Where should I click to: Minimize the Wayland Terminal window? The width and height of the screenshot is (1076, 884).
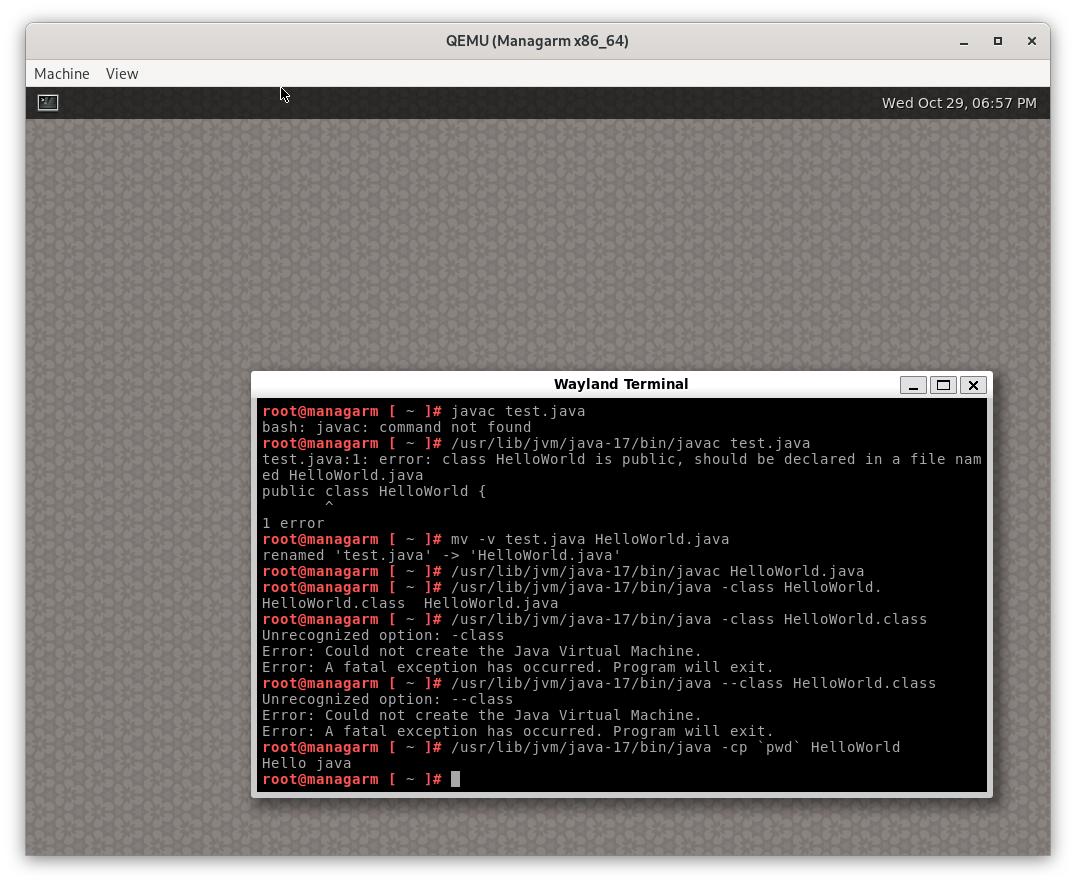click(x=913, y=385)
